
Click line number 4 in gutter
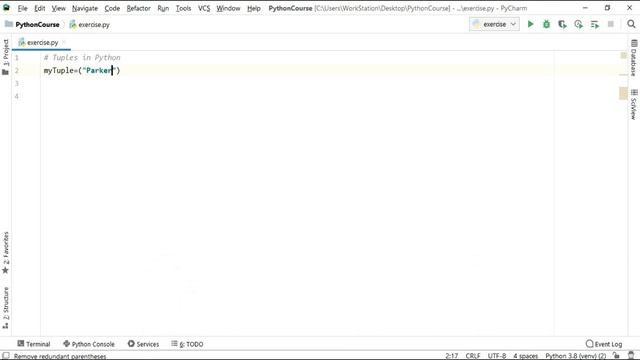[x=17, y=96]
